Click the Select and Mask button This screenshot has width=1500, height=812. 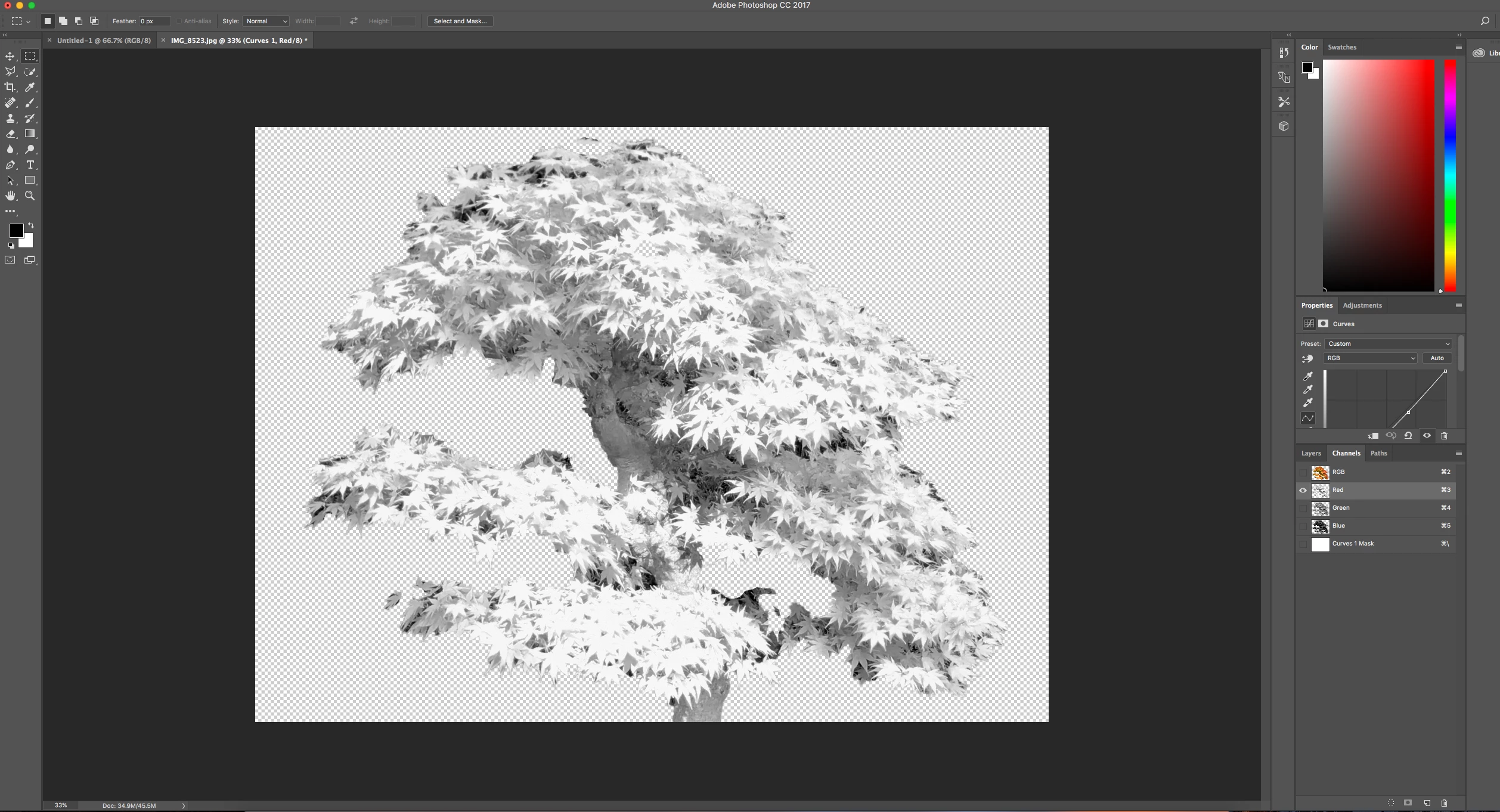pyautogui.click(x=460, y=21)
